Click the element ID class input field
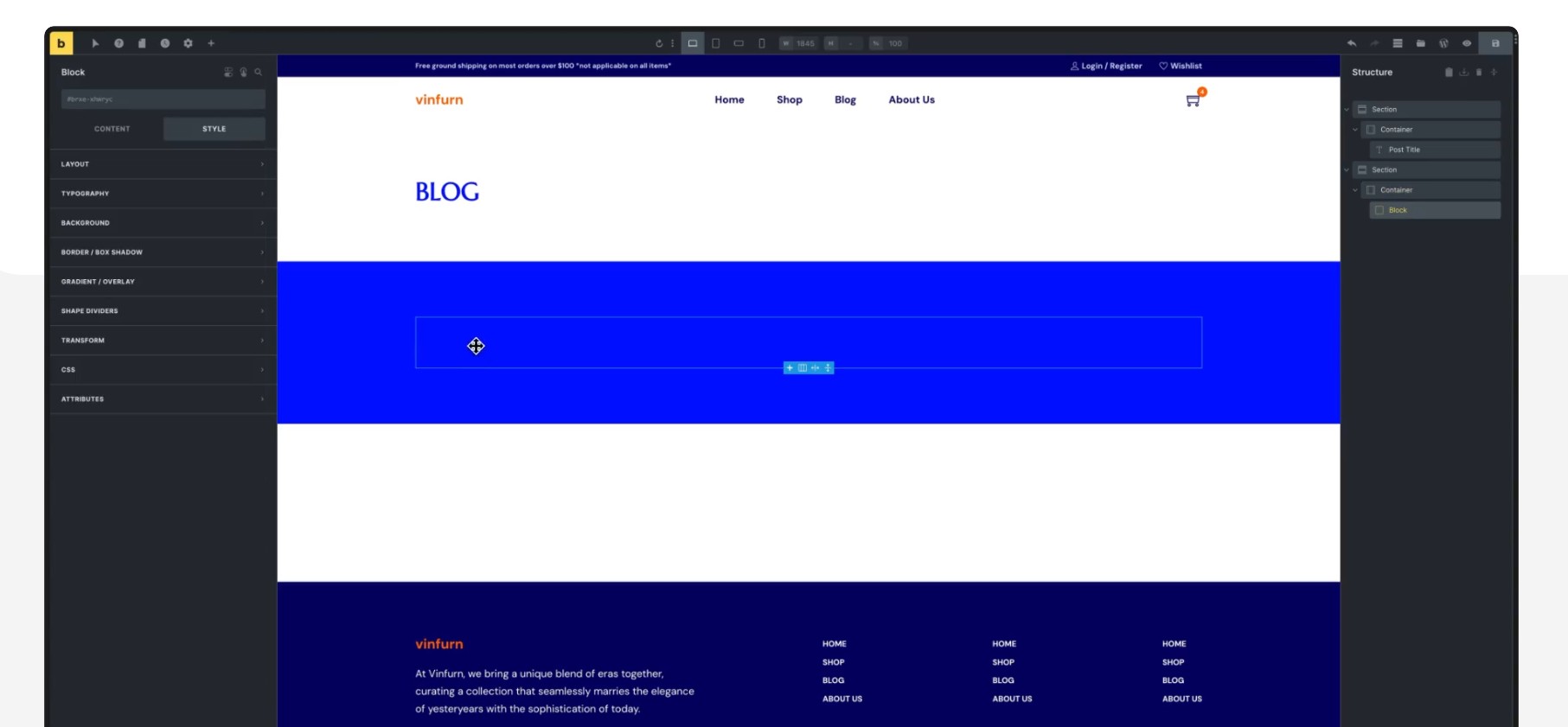This screenshot has width=1568, height=727. click(x=163, y=99)
